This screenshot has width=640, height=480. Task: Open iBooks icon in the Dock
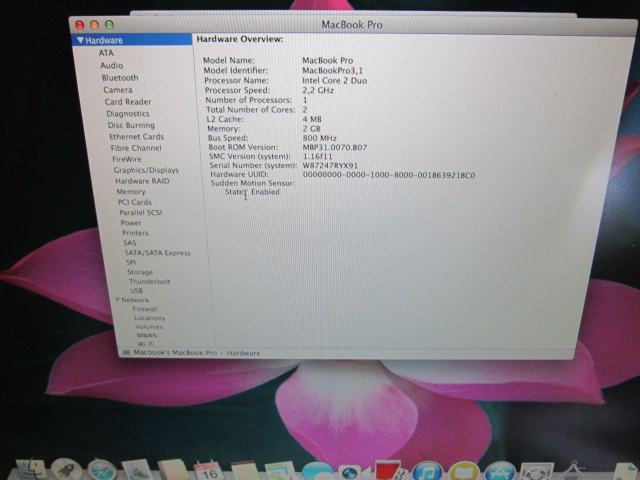[464, 471]
